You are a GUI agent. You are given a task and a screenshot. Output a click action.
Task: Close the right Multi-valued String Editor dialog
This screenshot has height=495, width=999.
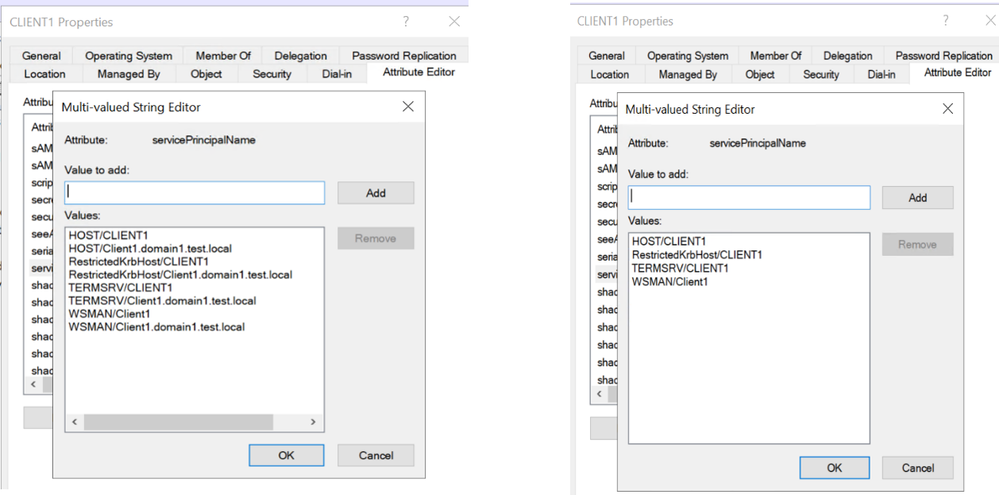tap(948, 108)
